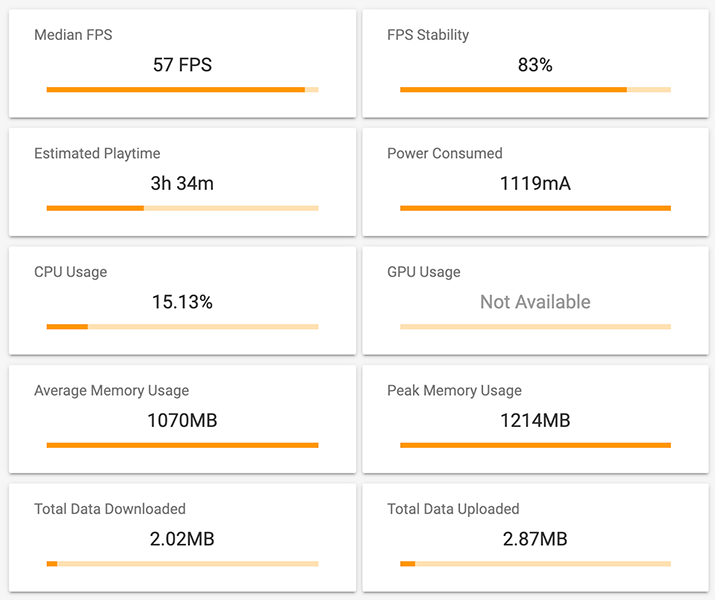Click the CPU Usage progress bar
The image size is (715, 600).
point(182,327)
